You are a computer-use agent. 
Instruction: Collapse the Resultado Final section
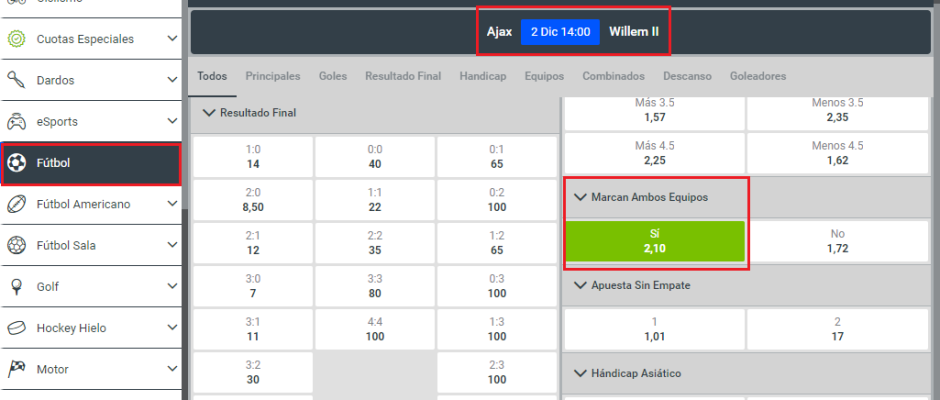point(209,113)
